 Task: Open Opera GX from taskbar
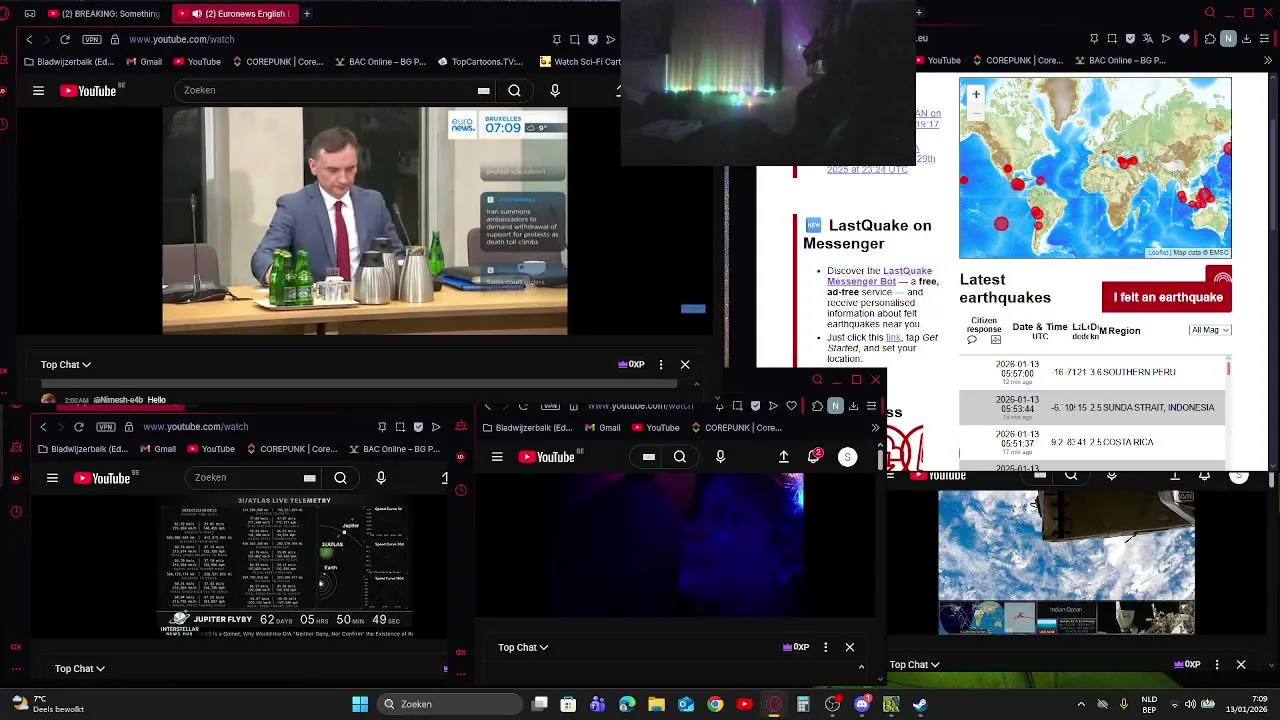(x=774, y=704)
